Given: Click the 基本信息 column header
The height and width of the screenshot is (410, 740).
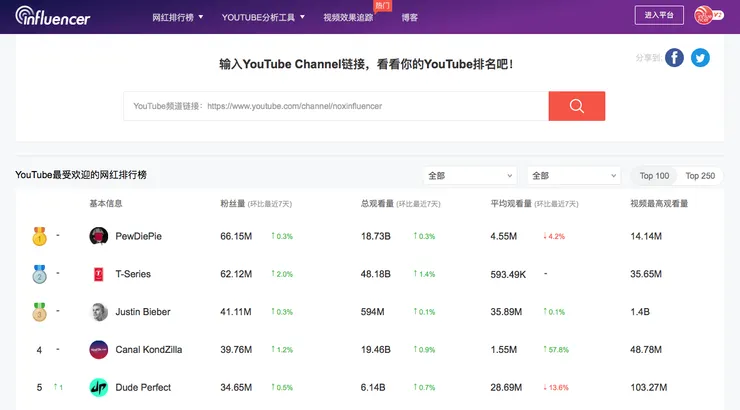Looking at the screenshot, I should coord(106,203).
